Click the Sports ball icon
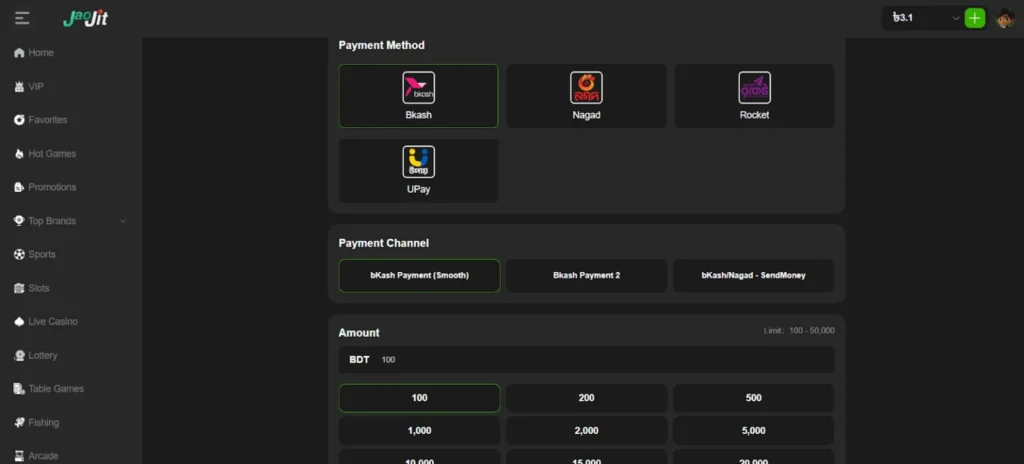The width and height of the screenshot is (1024, 464). (19, 254)
